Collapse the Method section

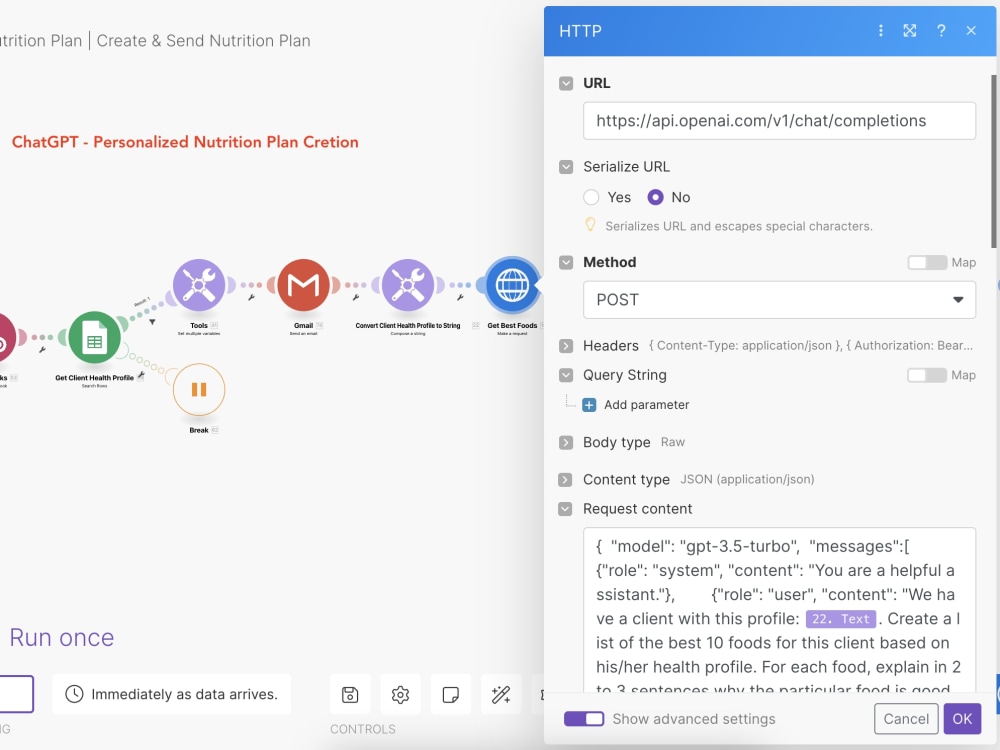tap(566, 263)
